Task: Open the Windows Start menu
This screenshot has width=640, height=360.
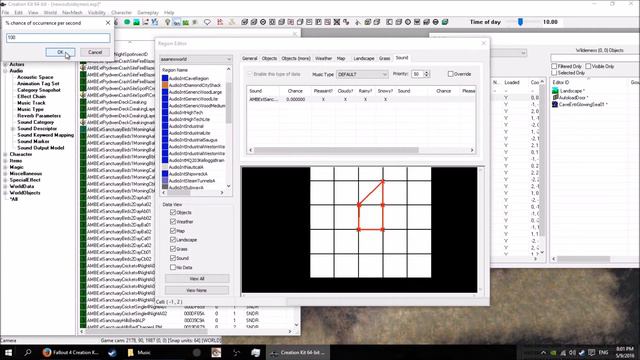Action: 8,352
